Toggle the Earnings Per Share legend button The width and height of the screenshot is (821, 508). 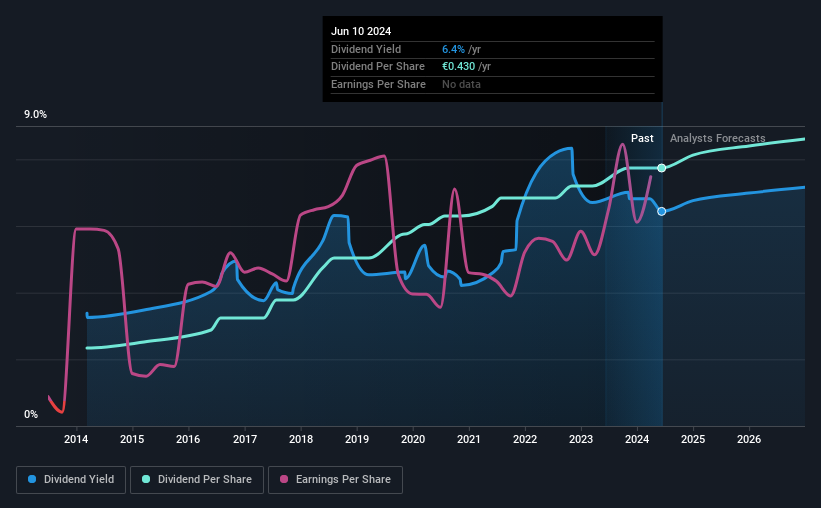[336, 480]
